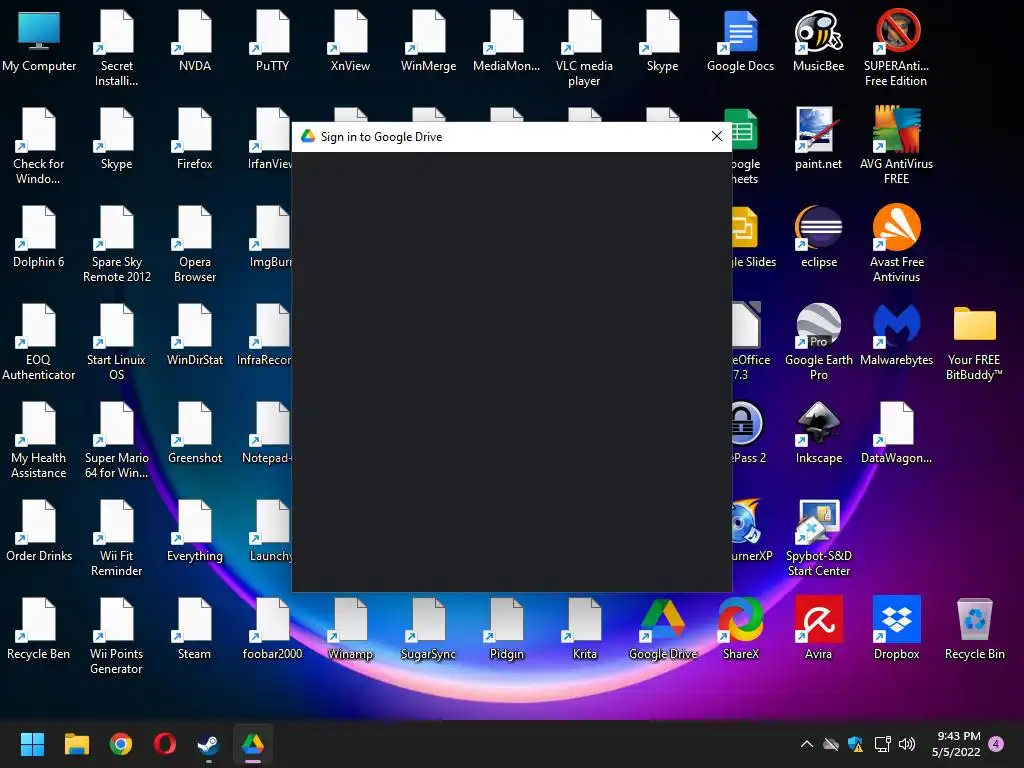Open Windows Security tray icon
1024x768 pixels.
point(856,744)
